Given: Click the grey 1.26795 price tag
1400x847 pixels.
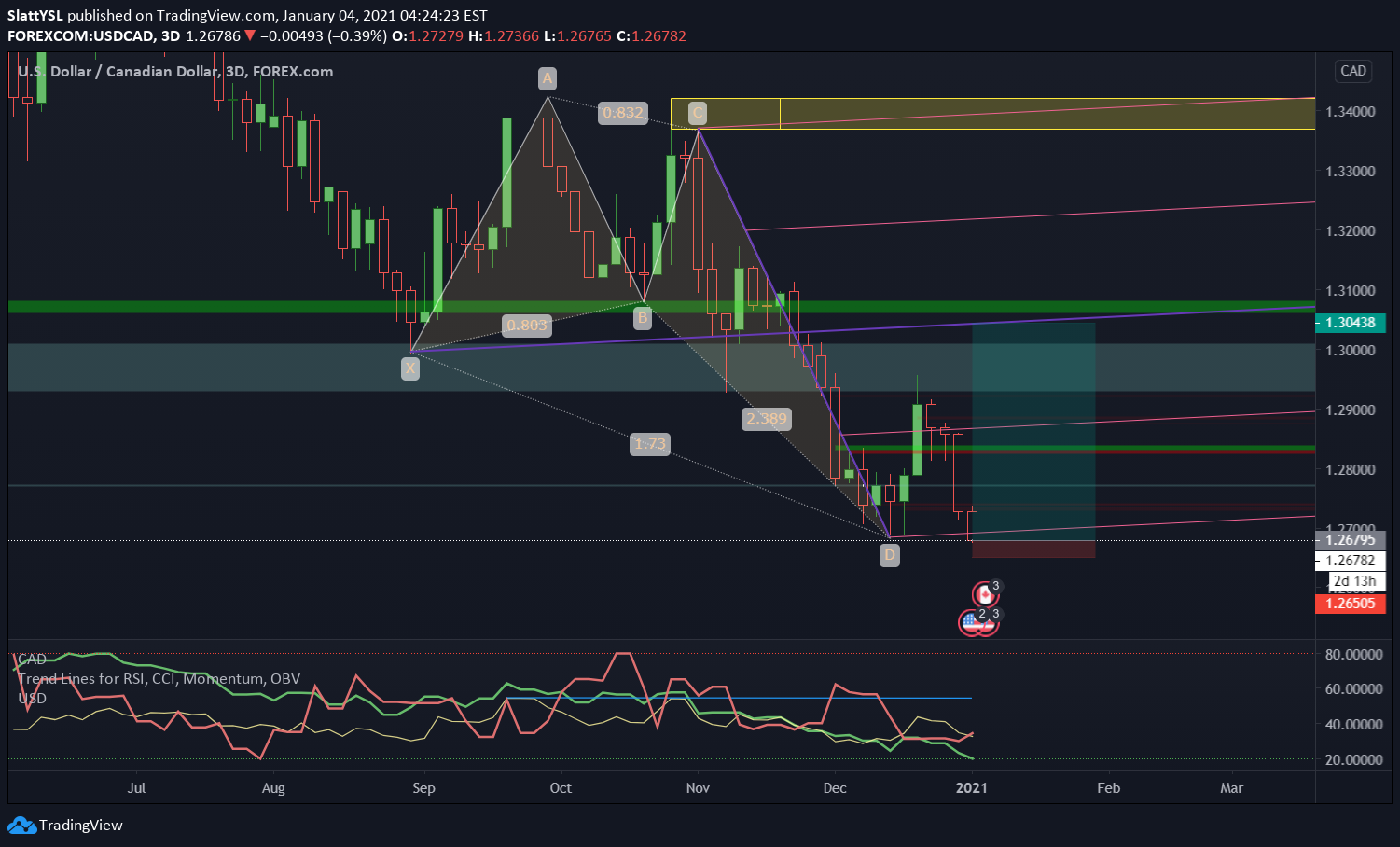Looking at the screenshot, I should [1351, 540].
